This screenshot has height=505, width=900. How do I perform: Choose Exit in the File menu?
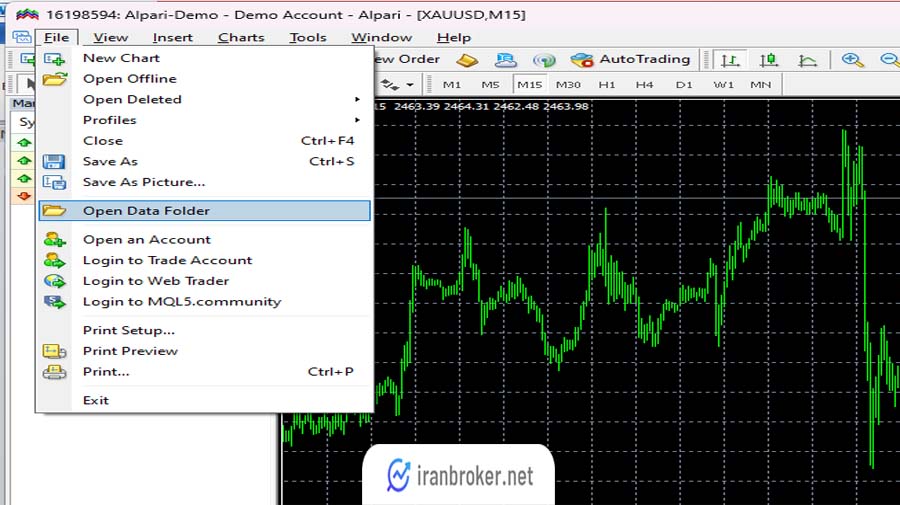tap(204, 400)
